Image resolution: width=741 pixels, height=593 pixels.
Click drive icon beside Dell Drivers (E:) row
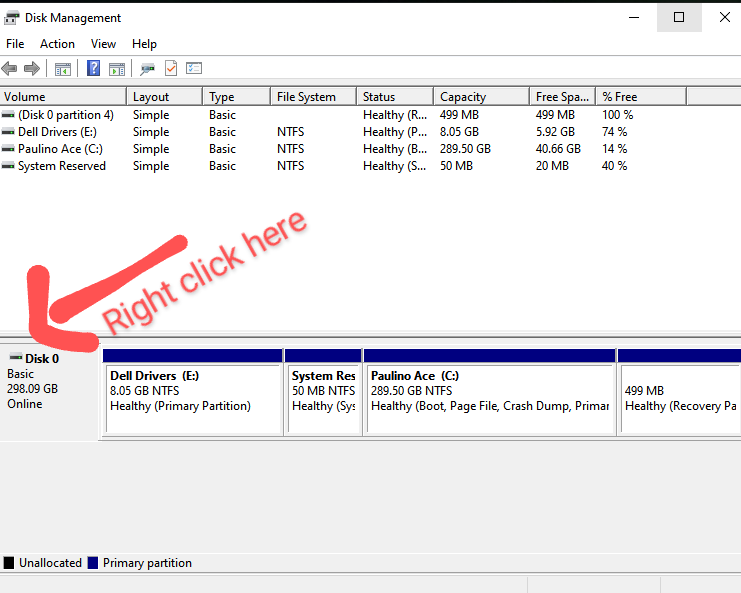[8, 132]
